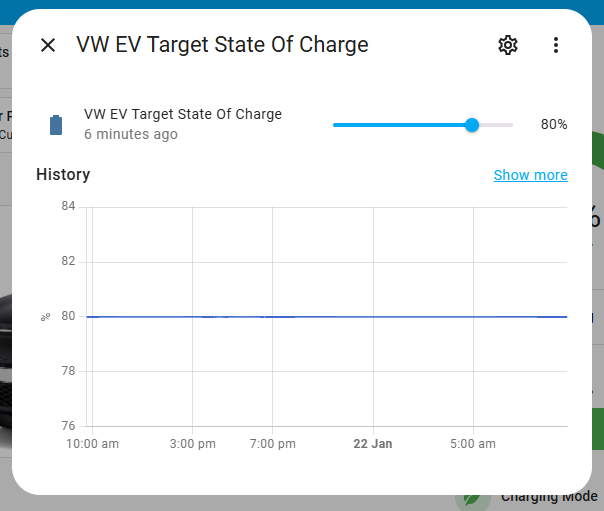Click the battery icon beside entity name
Image resolution: width=604 pixels, height=511 pixels.
click(56, 125)
